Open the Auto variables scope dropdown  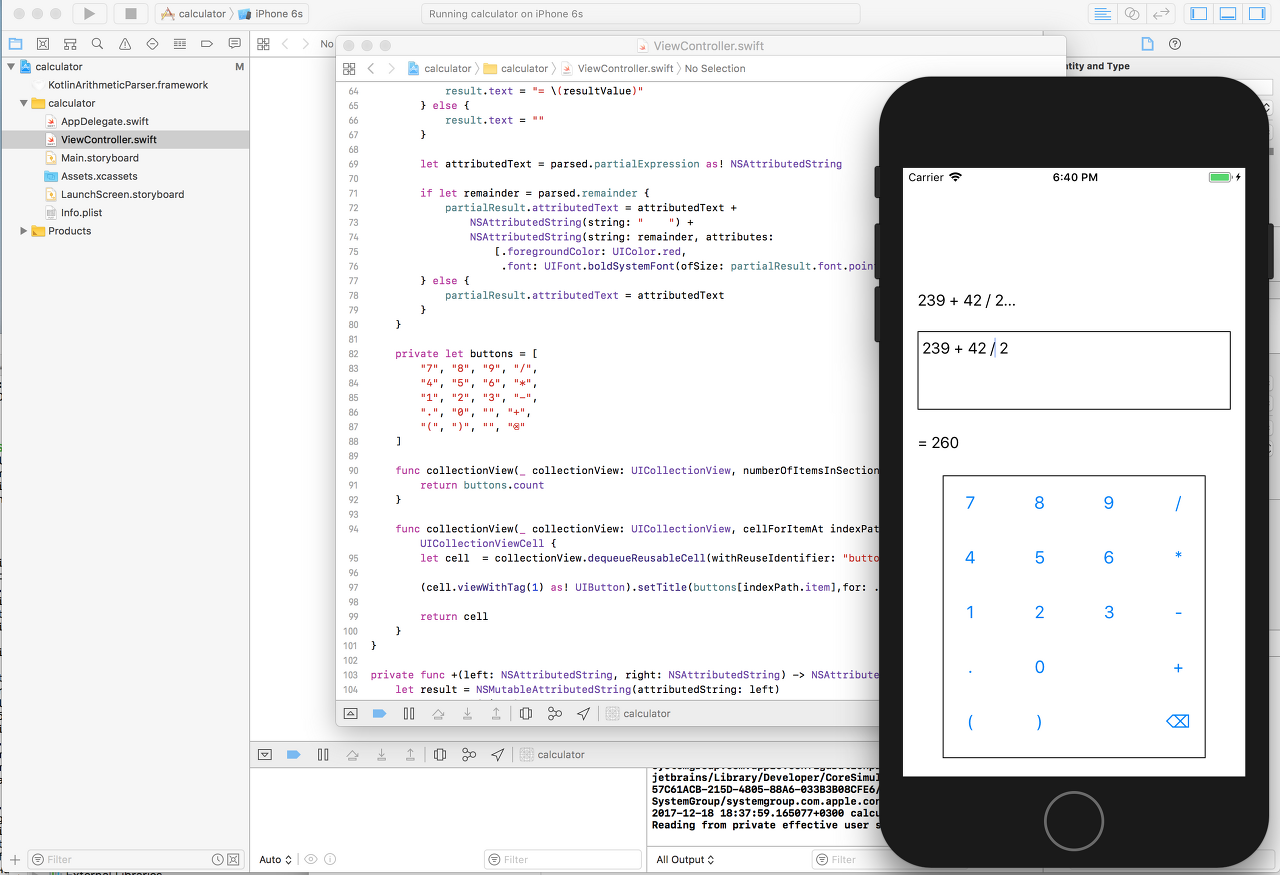276,860
